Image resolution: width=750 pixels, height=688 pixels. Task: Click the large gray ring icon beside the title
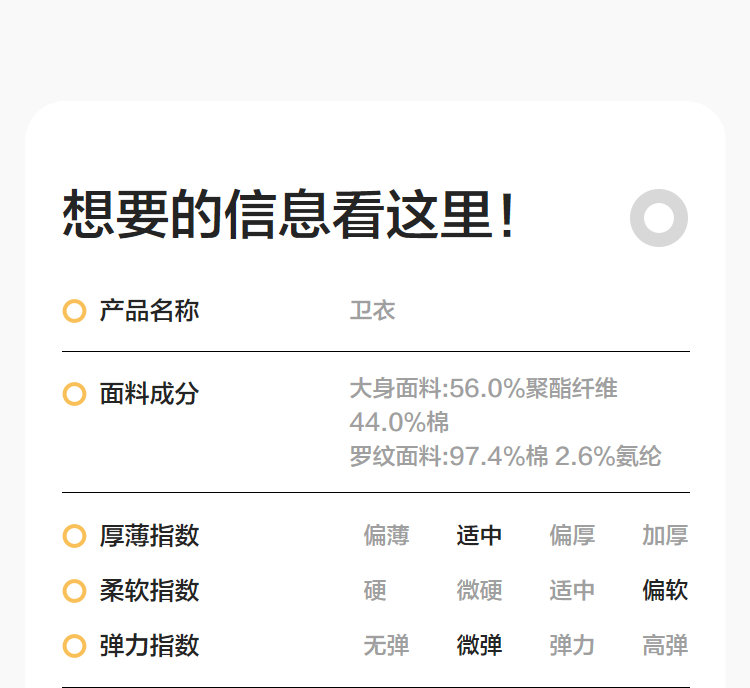659,218
